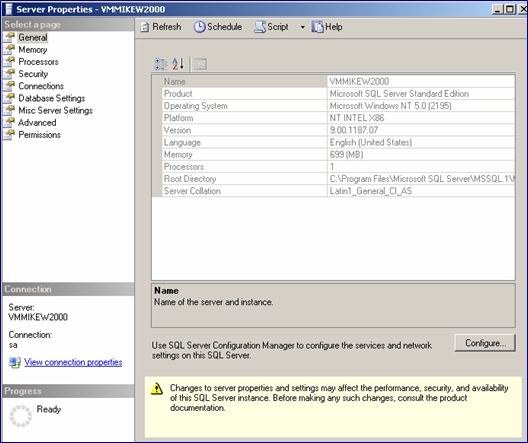Switch property grid to Categorized view
528x443 pixels.
[161, 64]
